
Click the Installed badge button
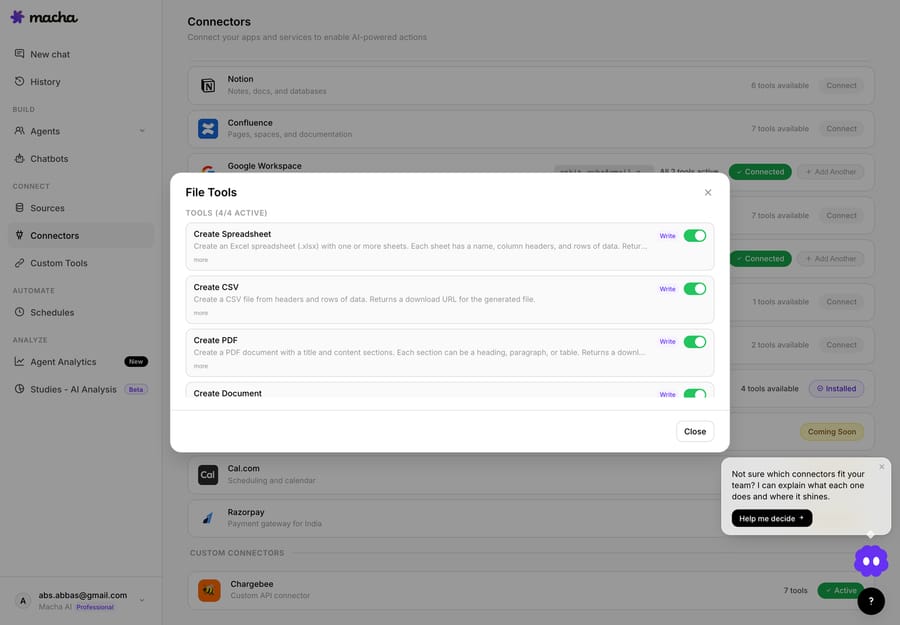(836, 389)
